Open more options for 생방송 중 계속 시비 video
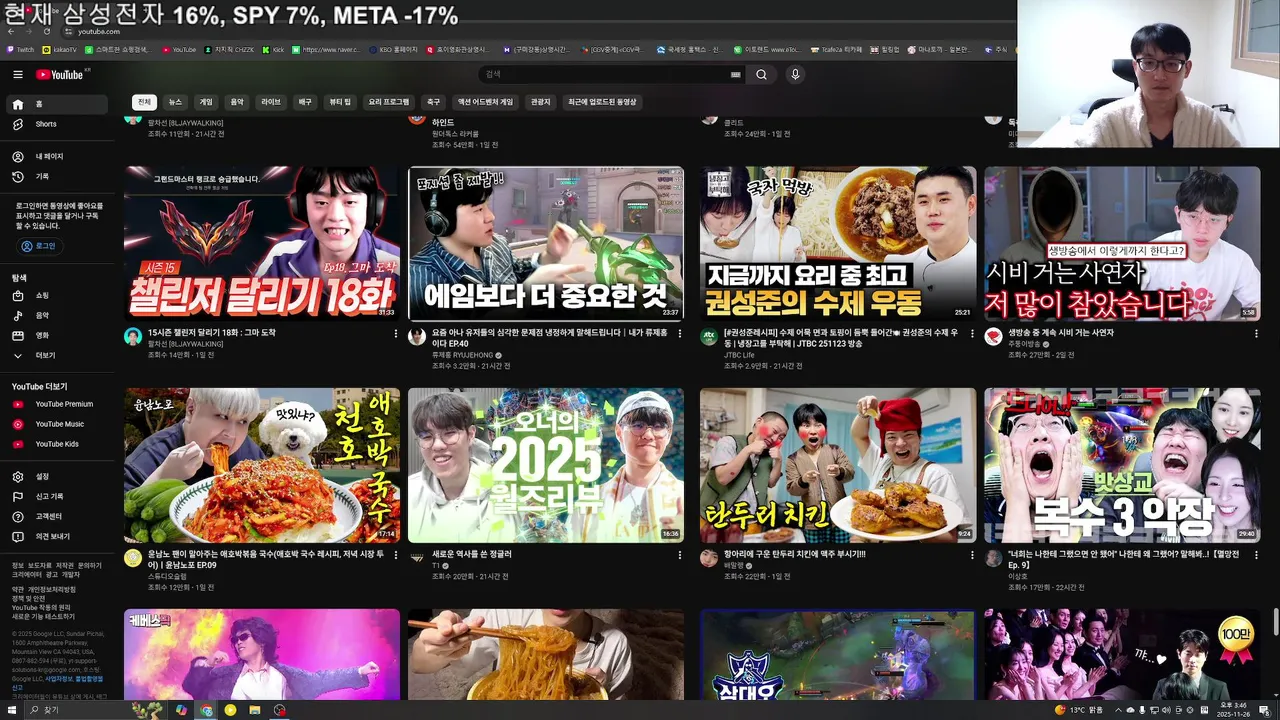This screenshot has width=1280, height=720. (x=1256, y=333)
